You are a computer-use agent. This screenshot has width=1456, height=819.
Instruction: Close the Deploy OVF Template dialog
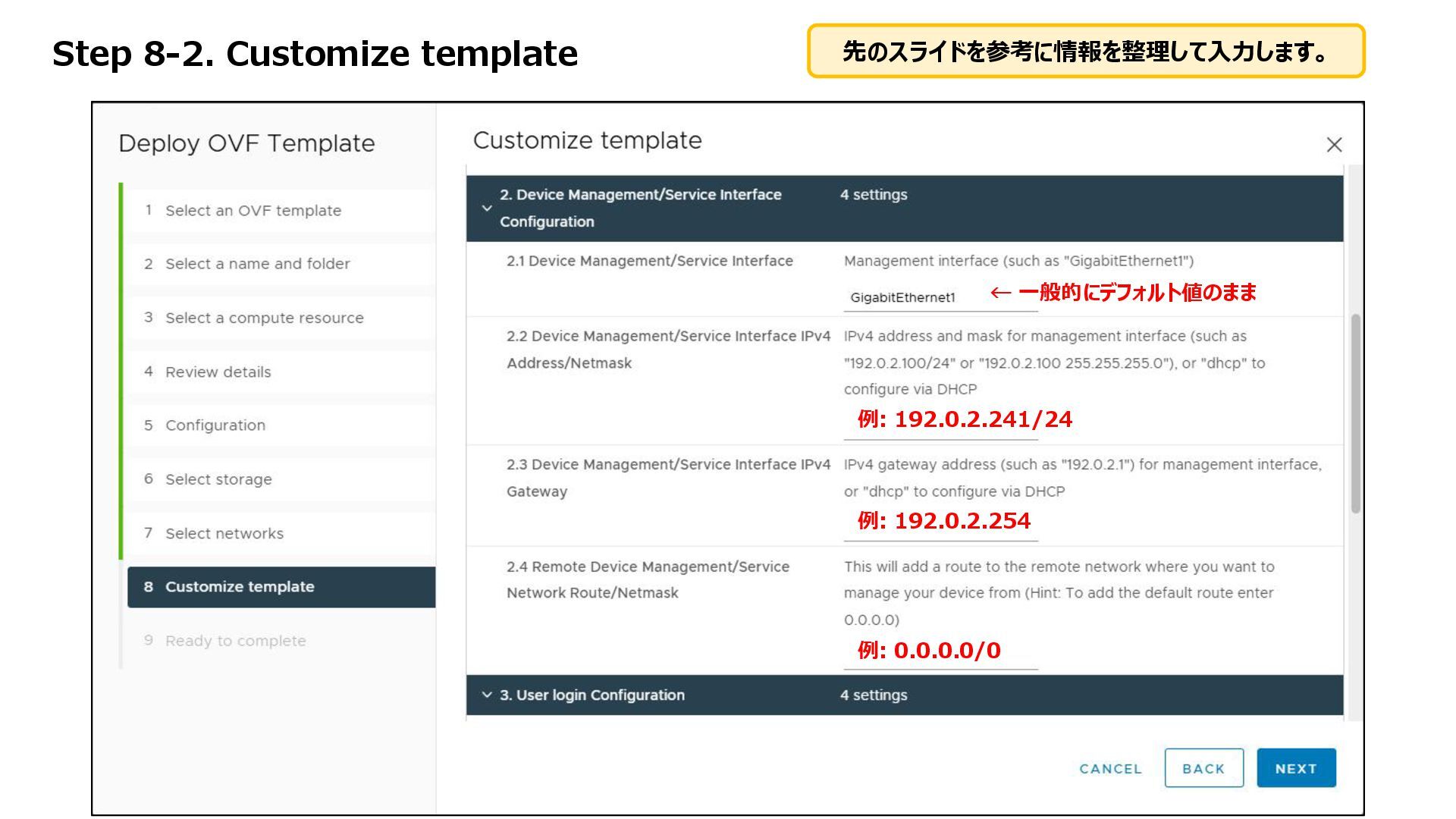pos(1334,145)
